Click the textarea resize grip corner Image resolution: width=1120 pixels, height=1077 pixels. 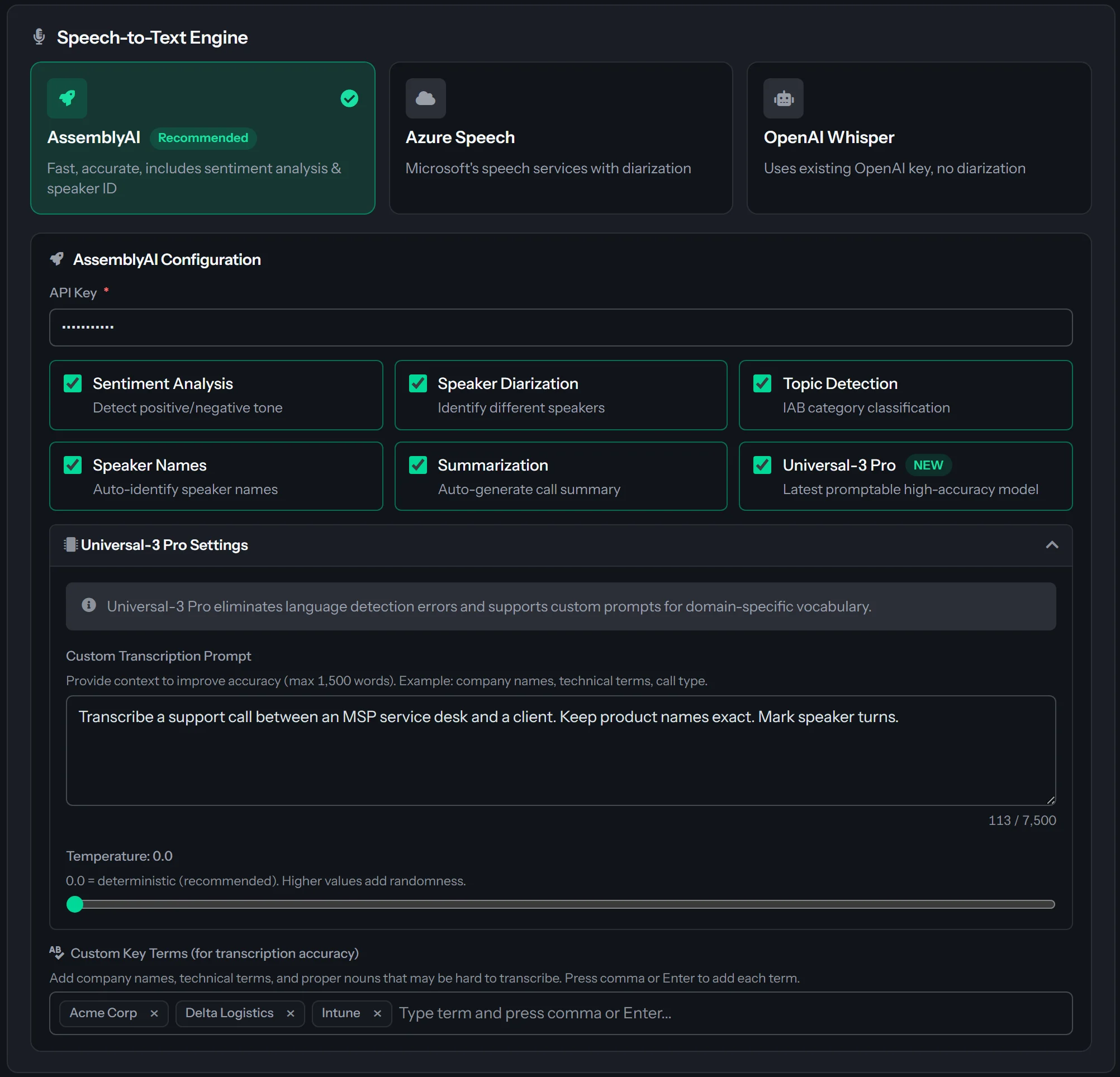pyautogui.click(x=1050, y=800)
